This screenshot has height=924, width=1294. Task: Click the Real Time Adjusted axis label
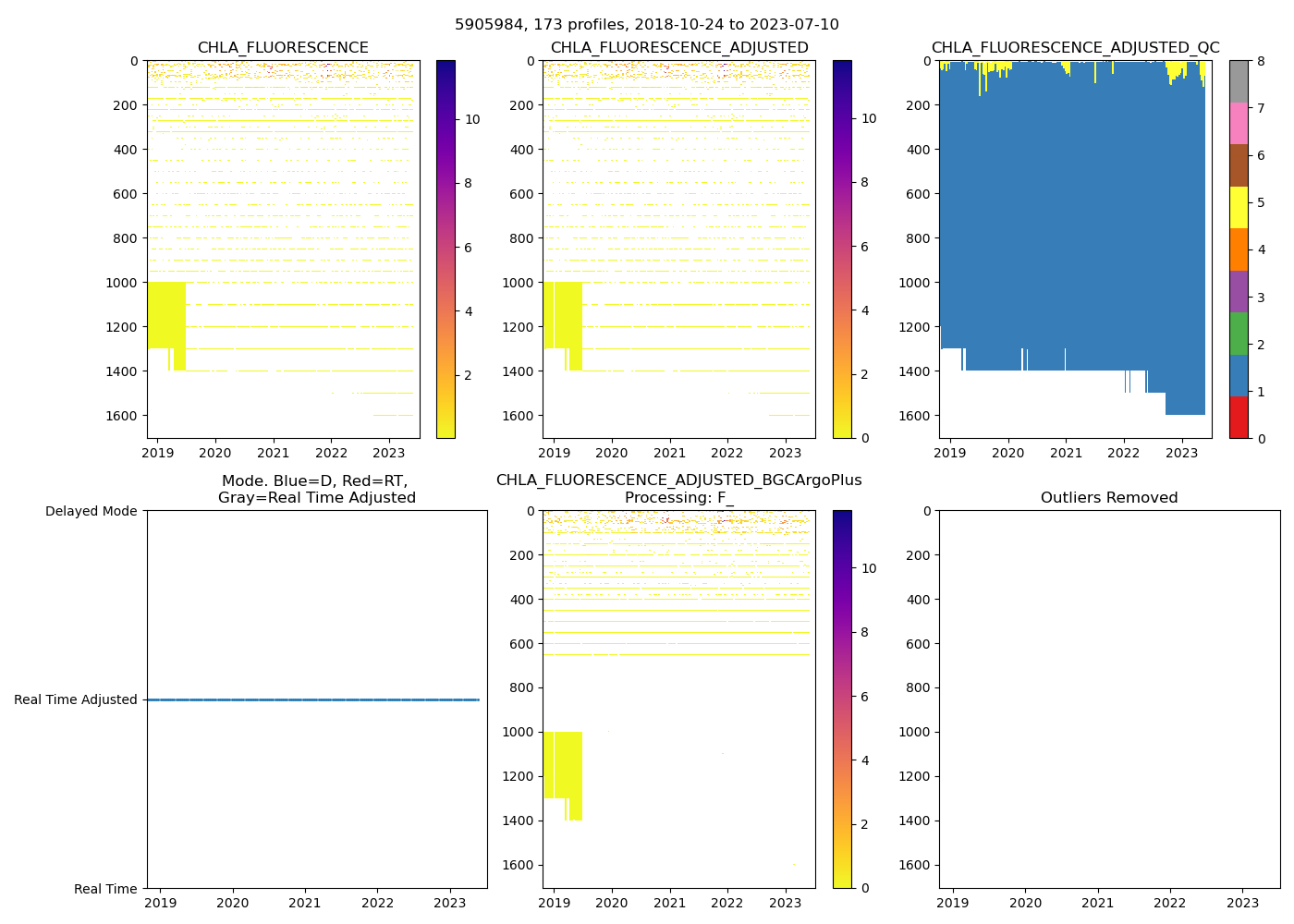(76, 699)
